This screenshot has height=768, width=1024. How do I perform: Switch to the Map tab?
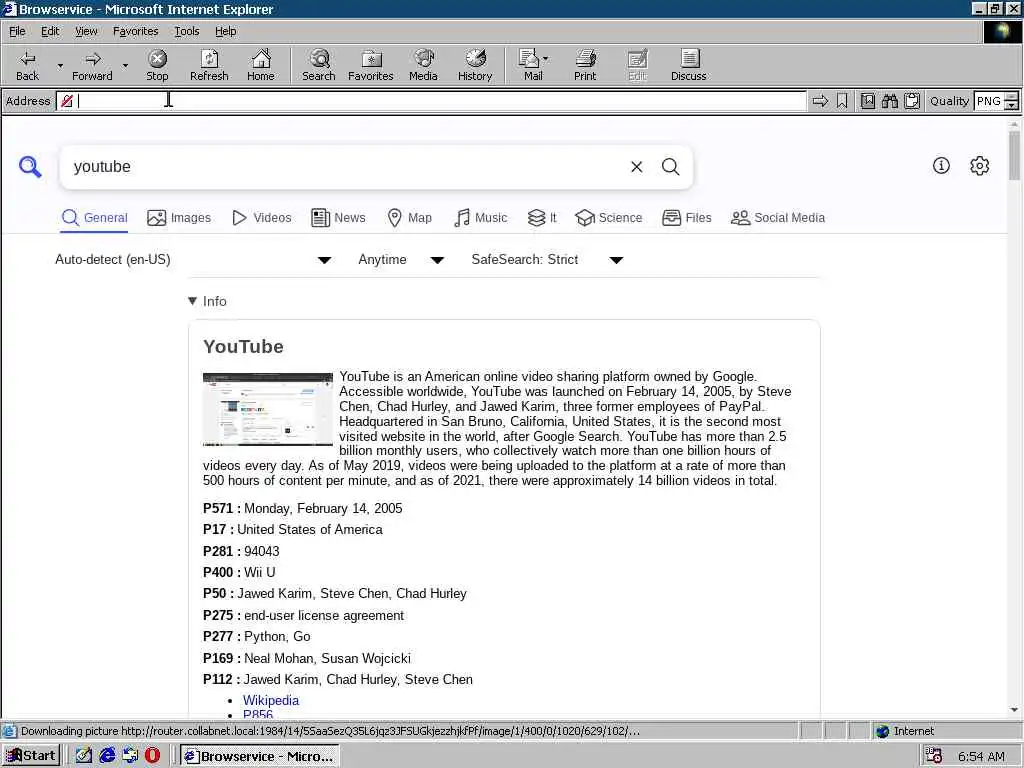point(409,217)
